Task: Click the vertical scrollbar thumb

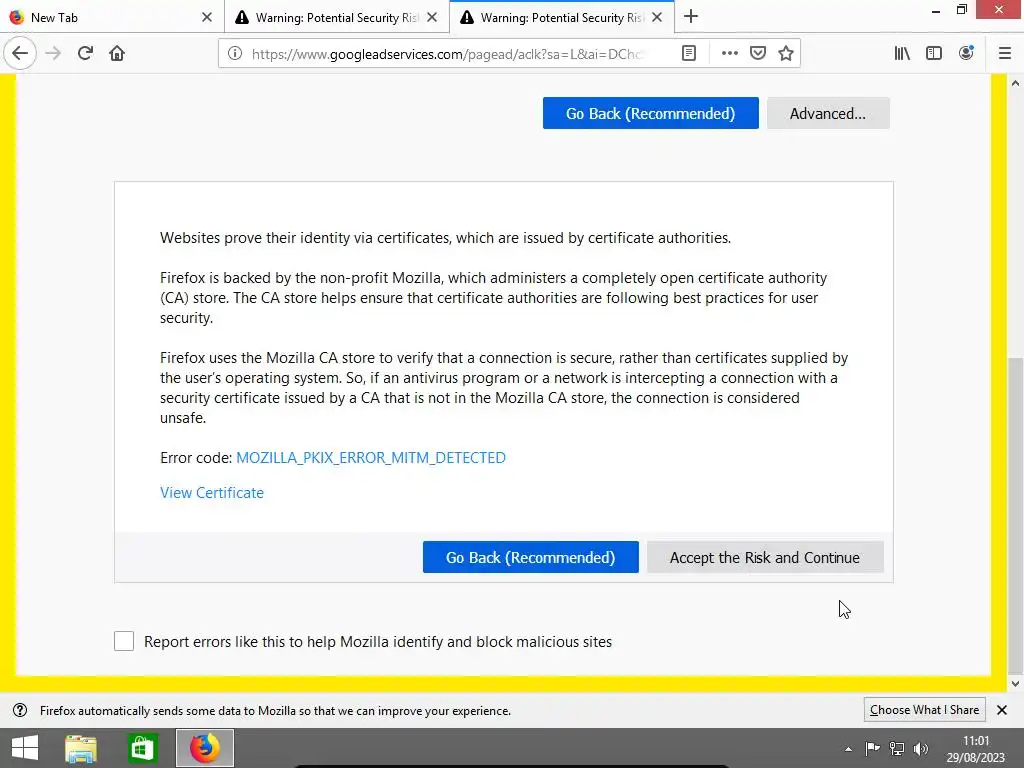Action: 1015,515
